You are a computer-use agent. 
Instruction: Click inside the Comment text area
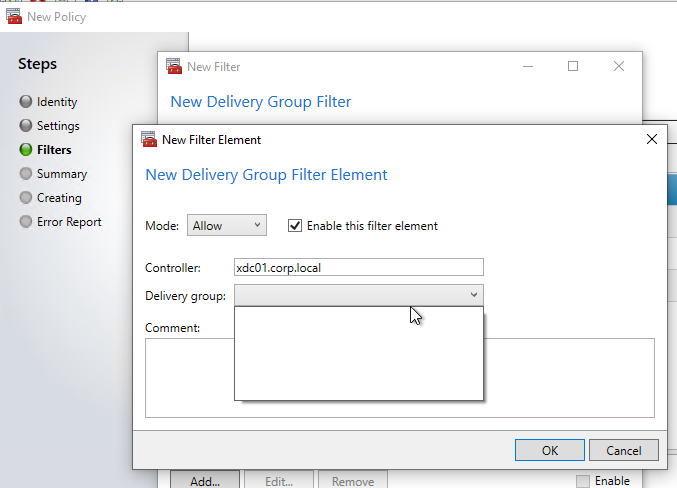tap(569, 378)
